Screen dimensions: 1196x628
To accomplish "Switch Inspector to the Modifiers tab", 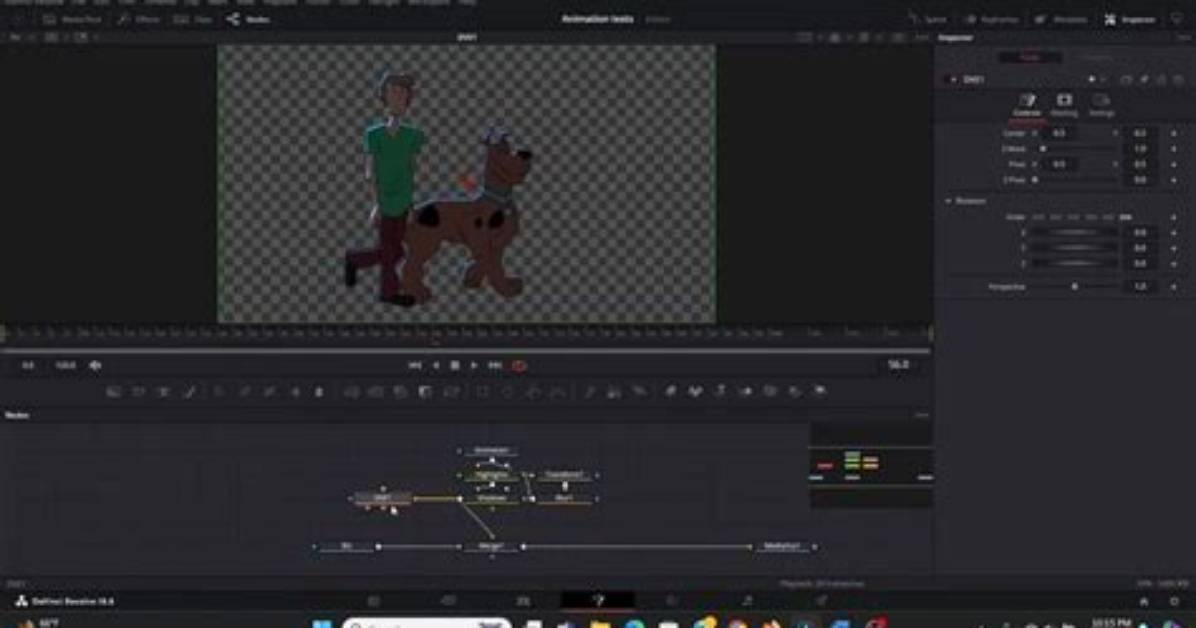I will [1095, 57].
